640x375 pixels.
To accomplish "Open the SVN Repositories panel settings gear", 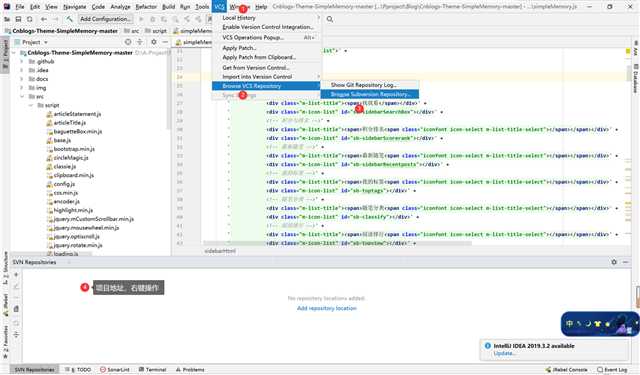I will point(614,262).
